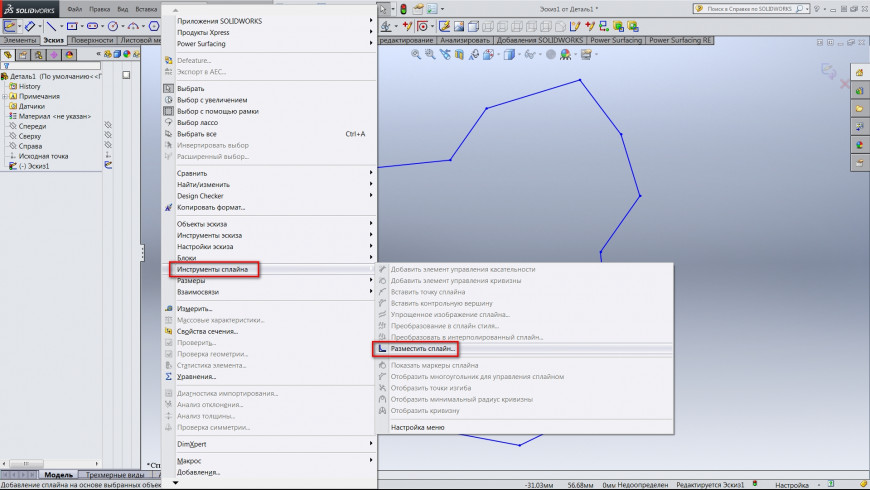Click the Section View icon

tap(459, 54)
